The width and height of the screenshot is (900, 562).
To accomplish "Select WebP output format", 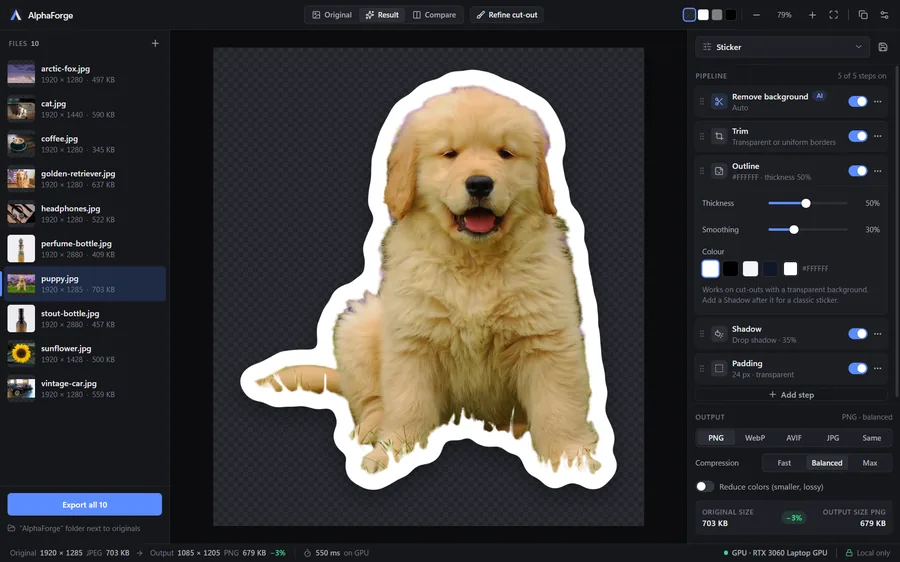I will pos(755,438).
